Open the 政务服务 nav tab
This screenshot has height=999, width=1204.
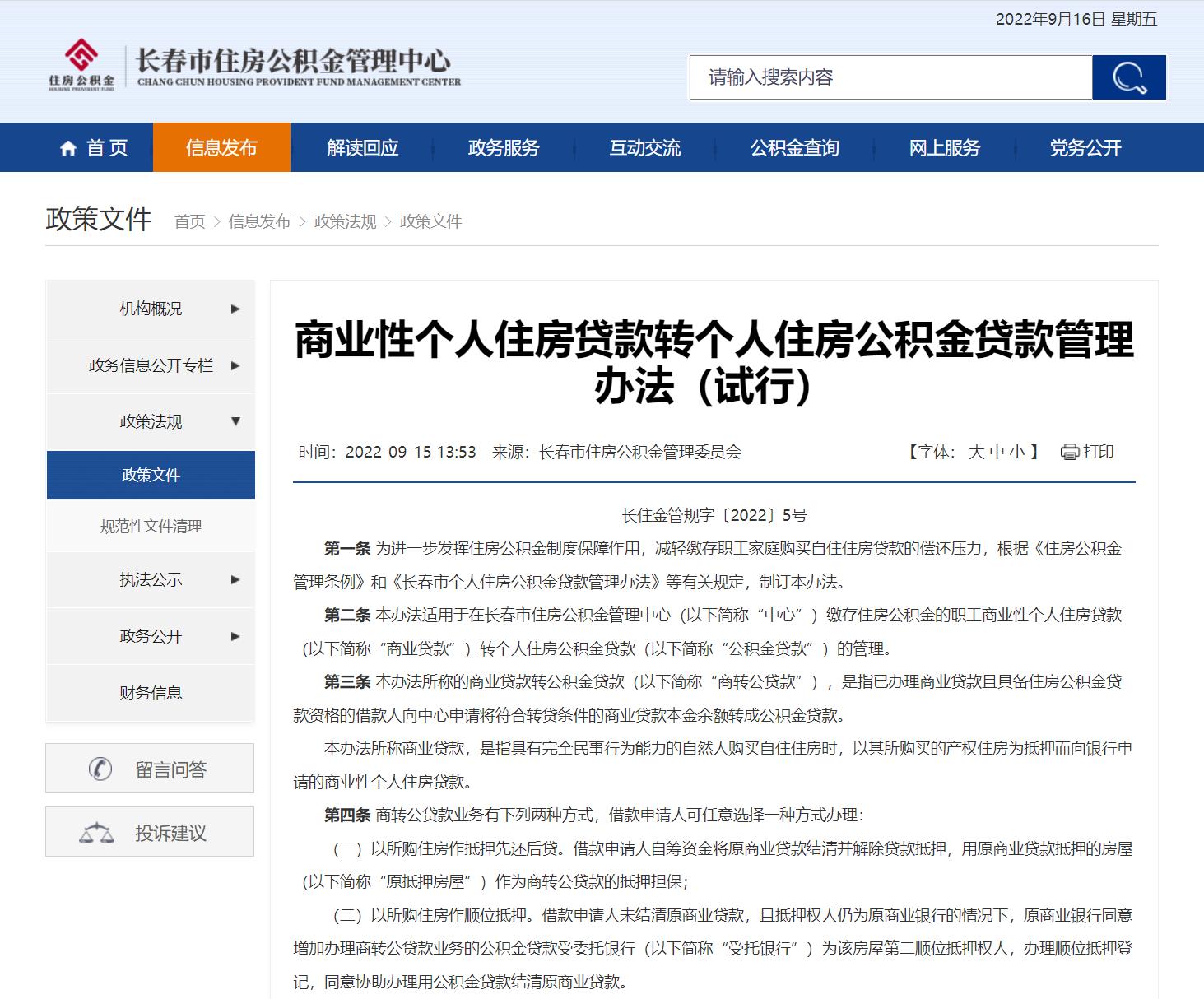pos(504,147)
